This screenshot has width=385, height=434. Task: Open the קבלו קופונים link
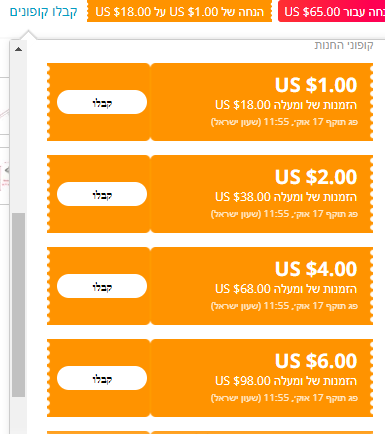pos(44,12)
